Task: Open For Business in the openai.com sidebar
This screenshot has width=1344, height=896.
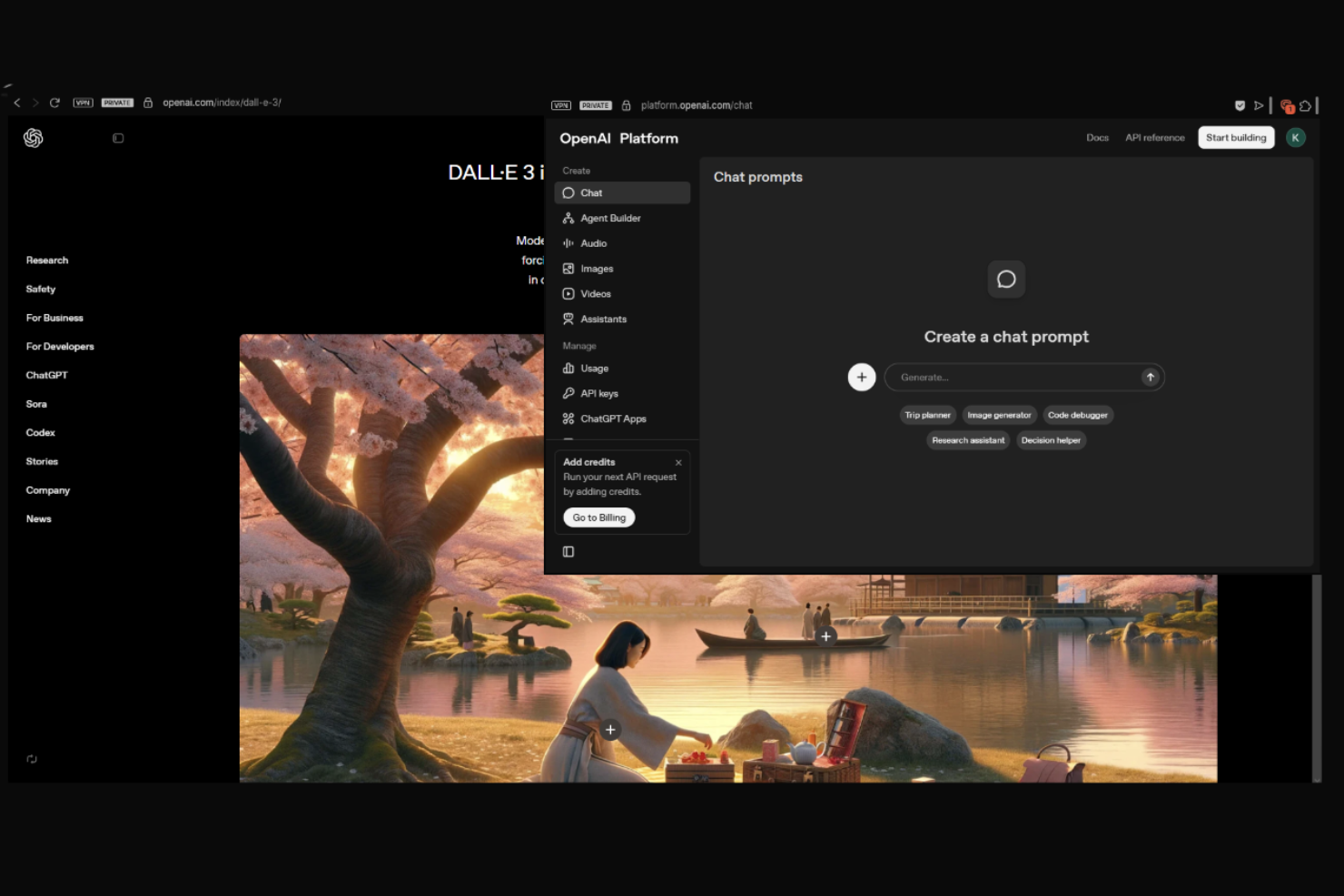Action: [x=54, y=318]
